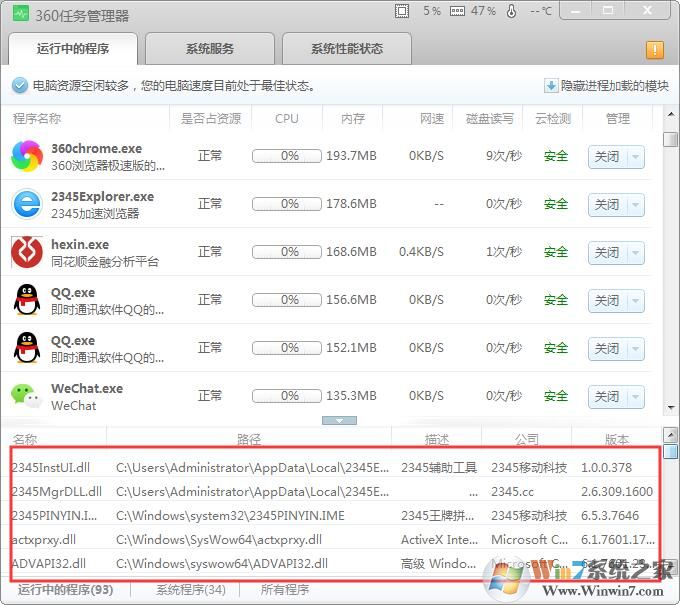Click 安全 status for 360chrome.exe
Viewport: 680px width, 605px height.
[x=556, y=156]
